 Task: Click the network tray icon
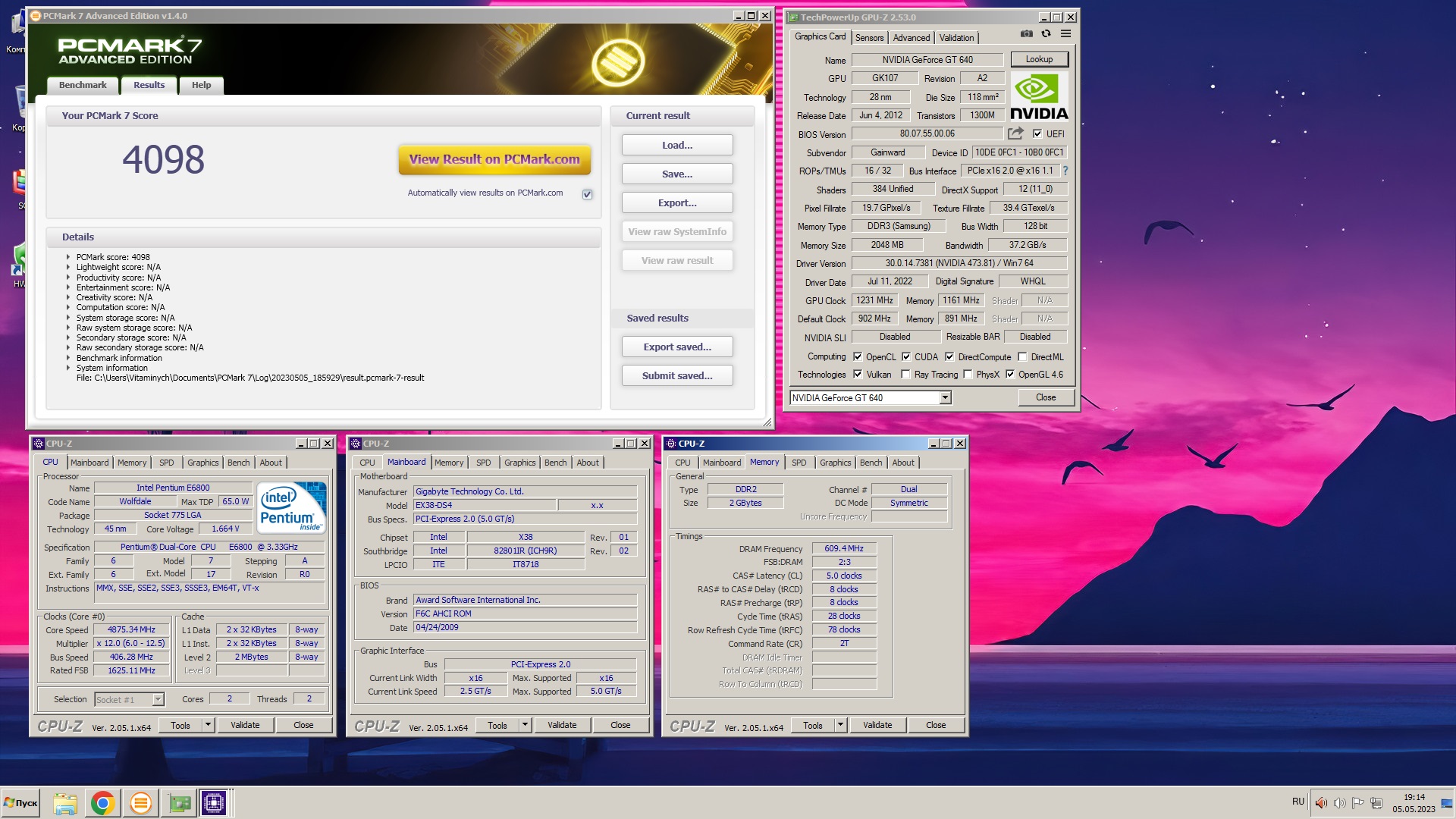click(x=1376, y=803)
